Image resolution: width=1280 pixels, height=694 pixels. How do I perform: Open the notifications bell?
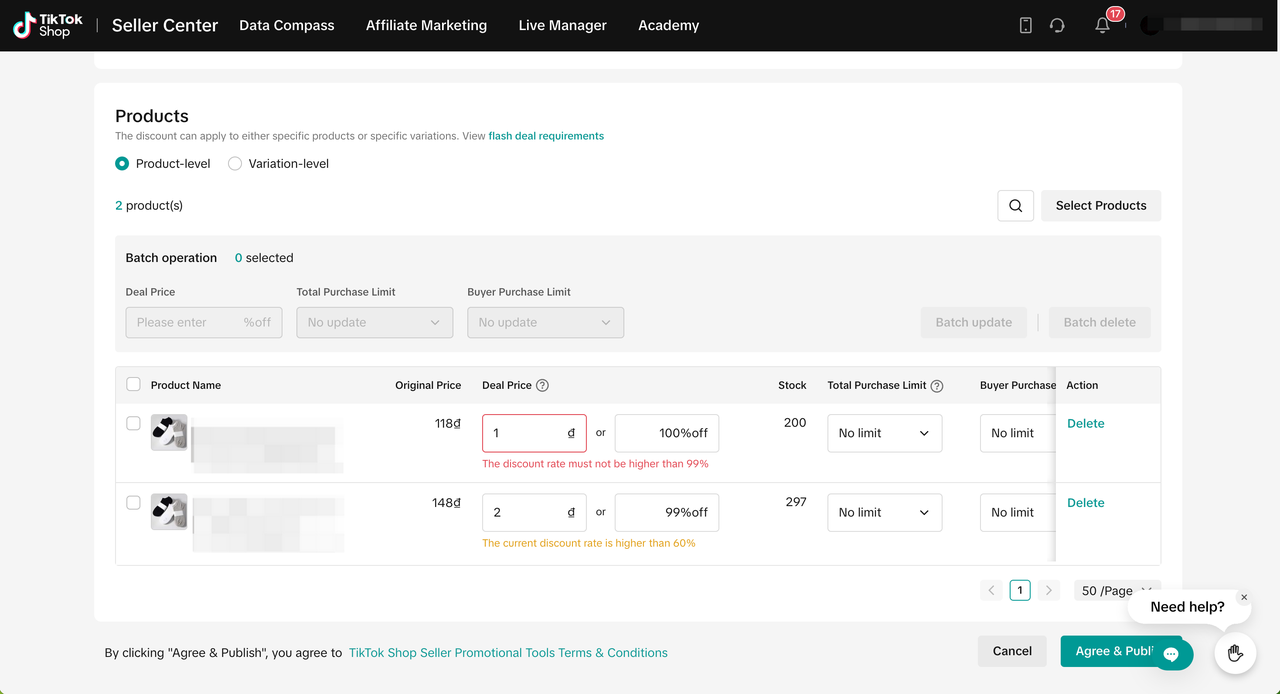tap(1102, 25)
